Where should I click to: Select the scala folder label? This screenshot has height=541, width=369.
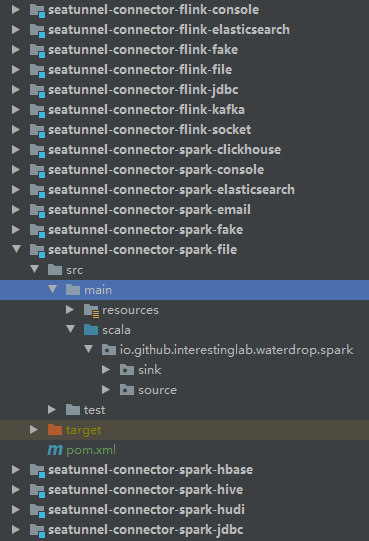(116, 330)
